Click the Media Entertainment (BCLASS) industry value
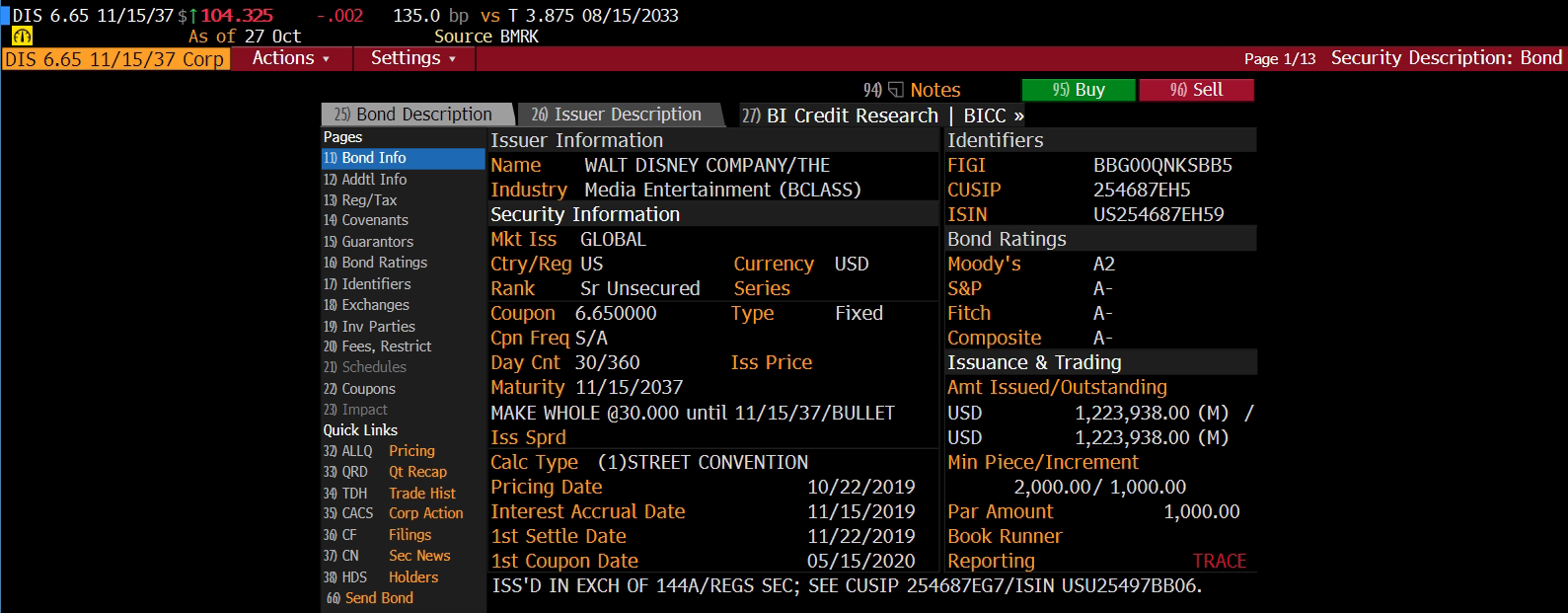Image resolution: width=1568 pixels, height=613 pixels. click(x=722, y=190)
